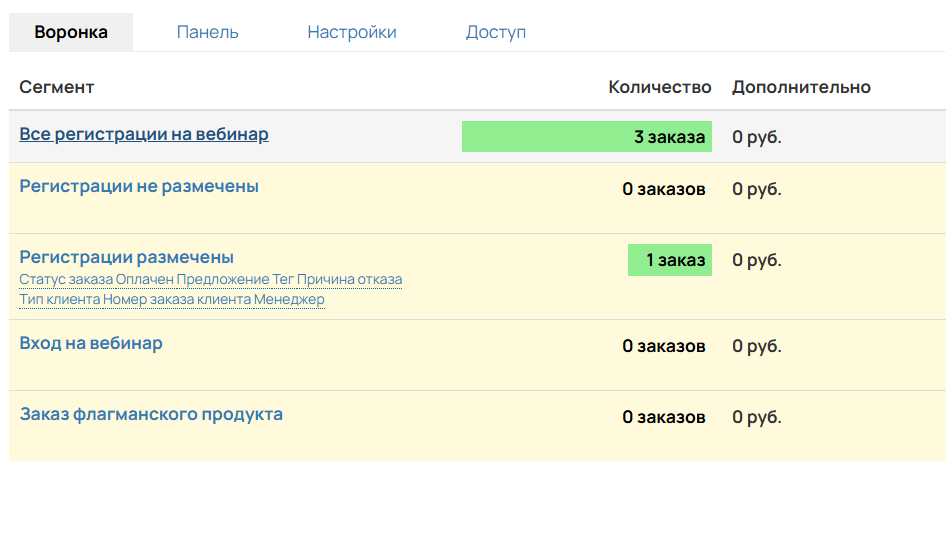946x540 pixels.
Task: Open the Панель tab
Action: pos(207,32)
